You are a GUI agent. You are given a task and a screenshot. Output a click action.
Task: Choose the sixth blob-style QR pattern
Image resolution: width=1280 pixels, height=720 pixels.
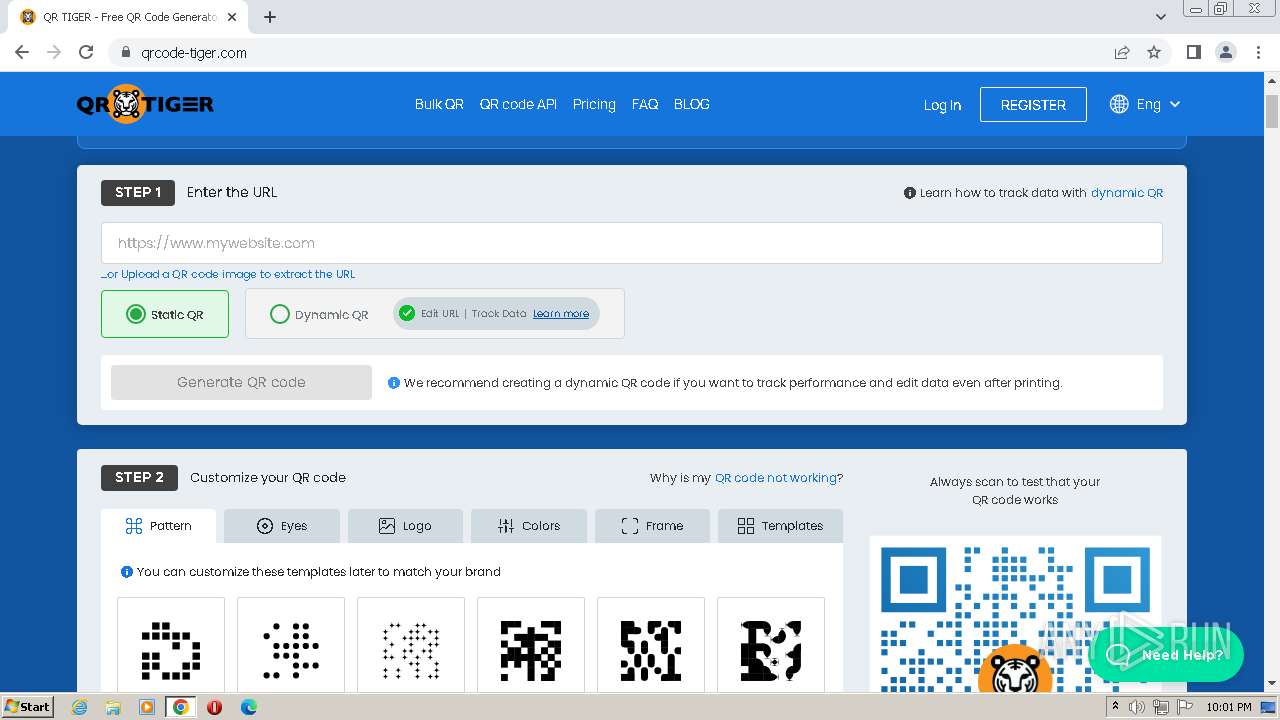coord(771,645)
